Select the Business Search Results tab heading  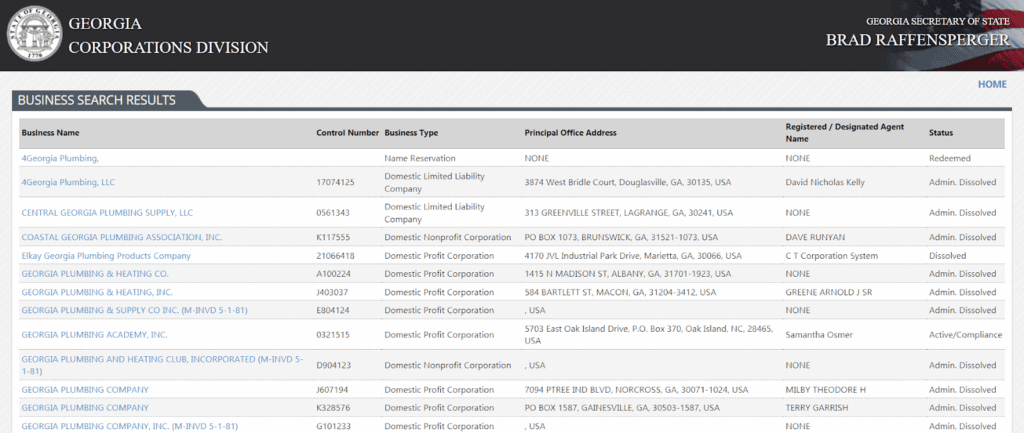[97, 100]
